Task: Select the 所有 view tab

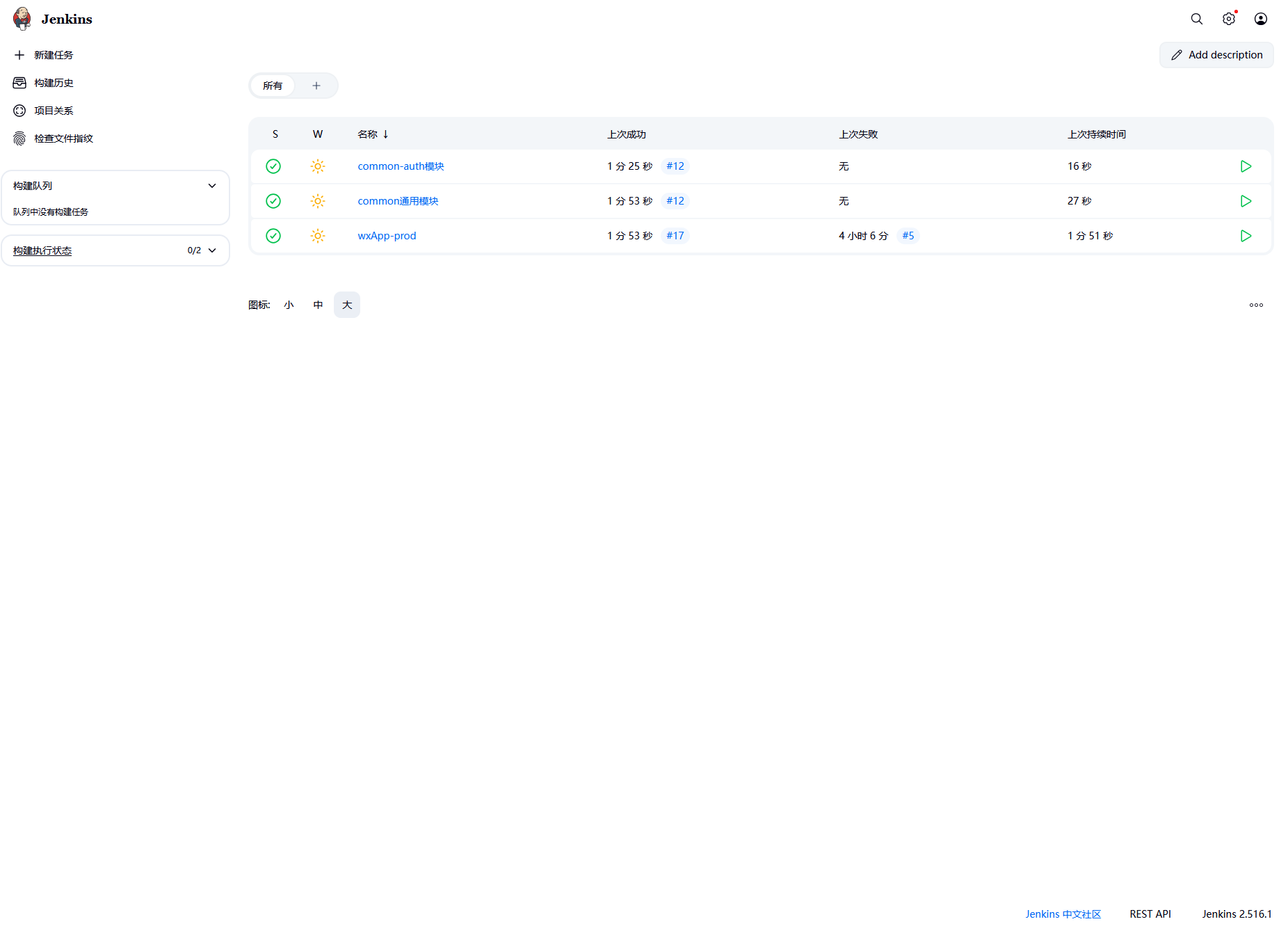Action: click(273, 86)
